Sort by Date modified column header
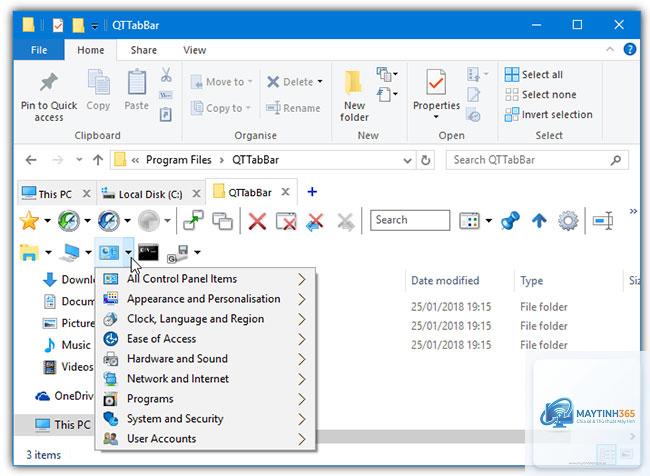Screen dimensions: 650x476 pyautogui.click(x=445, y=281)
